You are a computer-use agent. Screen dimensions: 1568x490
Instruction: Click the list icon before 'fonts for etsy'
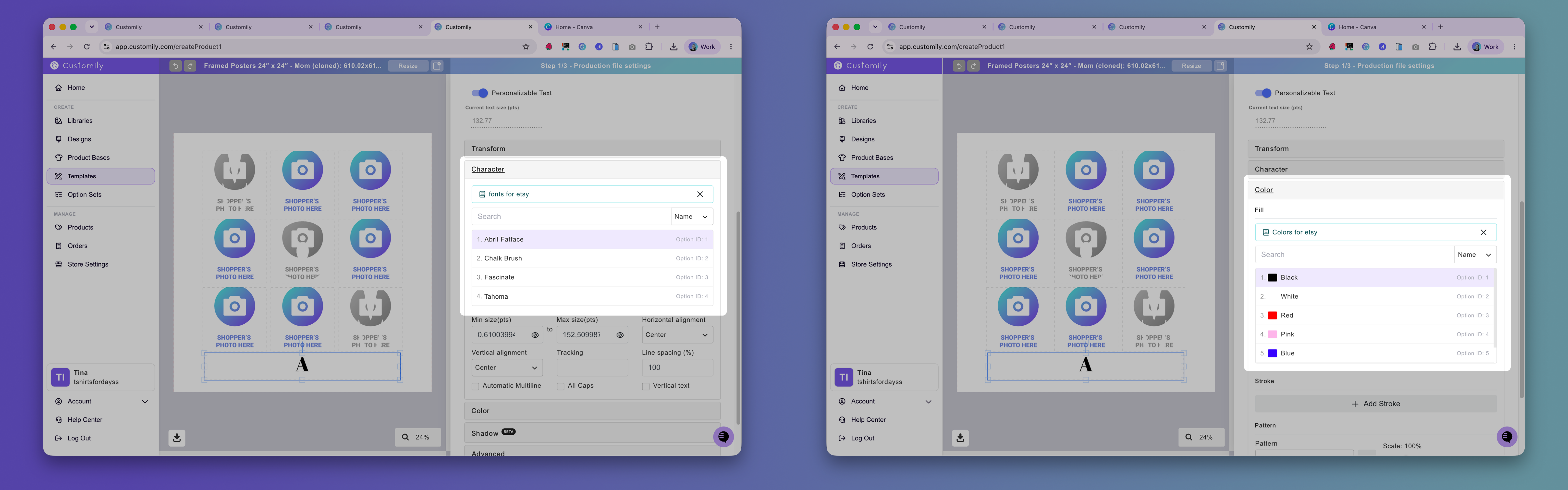click(x=482, y=194)
